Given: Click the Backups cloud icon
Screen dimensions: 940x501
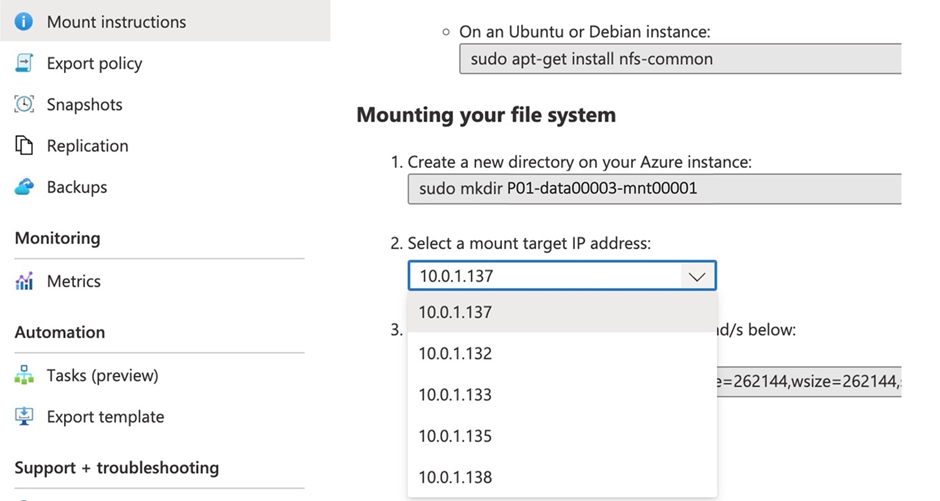Looking at the screenshot, I should click(25, 187).
